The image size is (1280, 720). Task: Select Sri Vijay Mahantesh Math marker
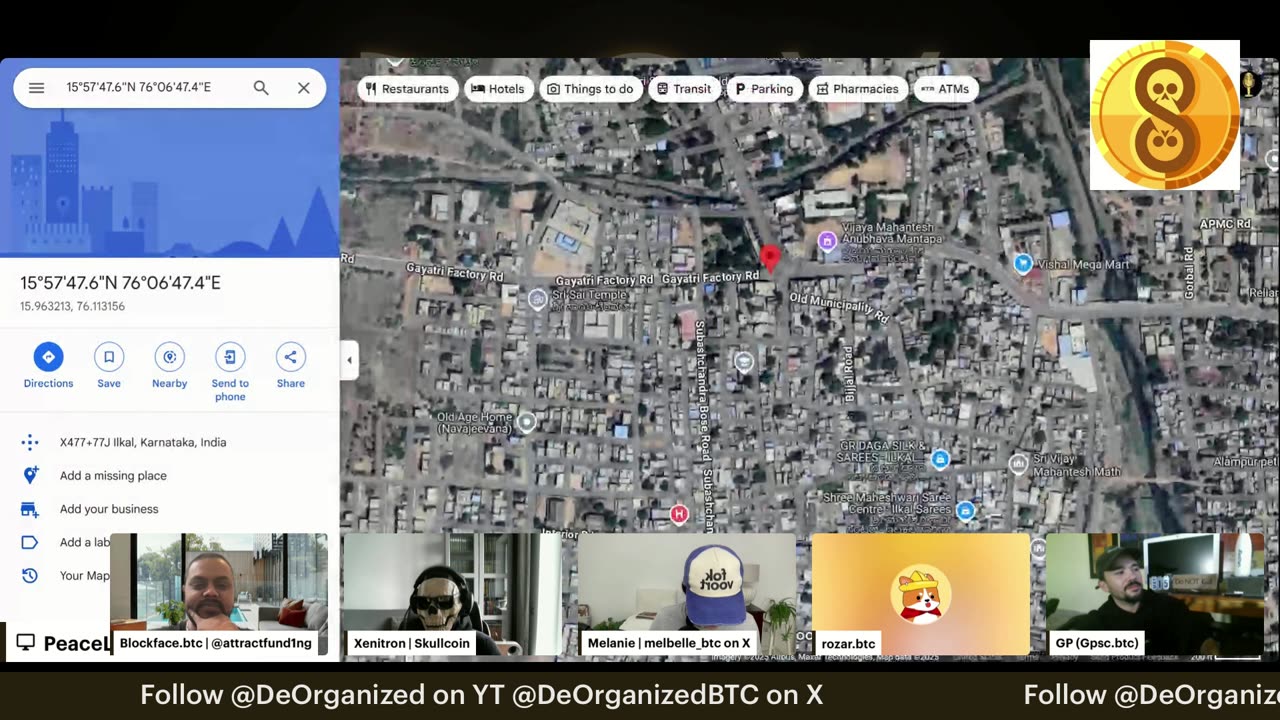(x=1018, y=463)
